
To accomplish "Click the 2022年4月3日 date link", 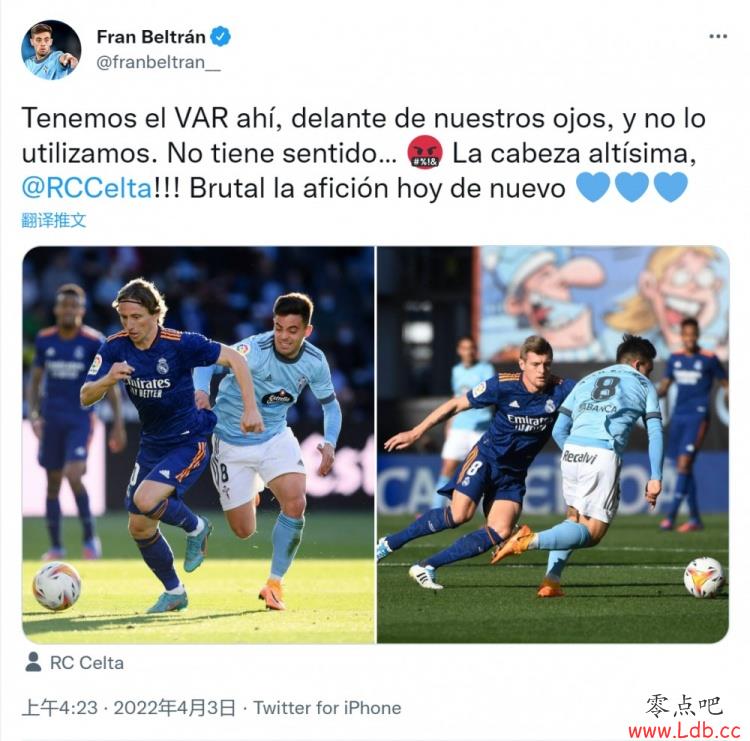I will coord(175,708).
